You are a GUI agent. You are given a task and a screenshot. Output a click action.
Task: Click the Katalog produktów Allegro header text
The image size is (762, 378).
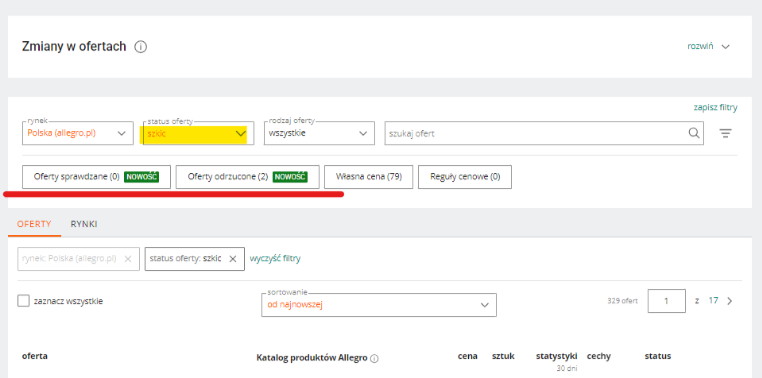click(x=312, y=358)
